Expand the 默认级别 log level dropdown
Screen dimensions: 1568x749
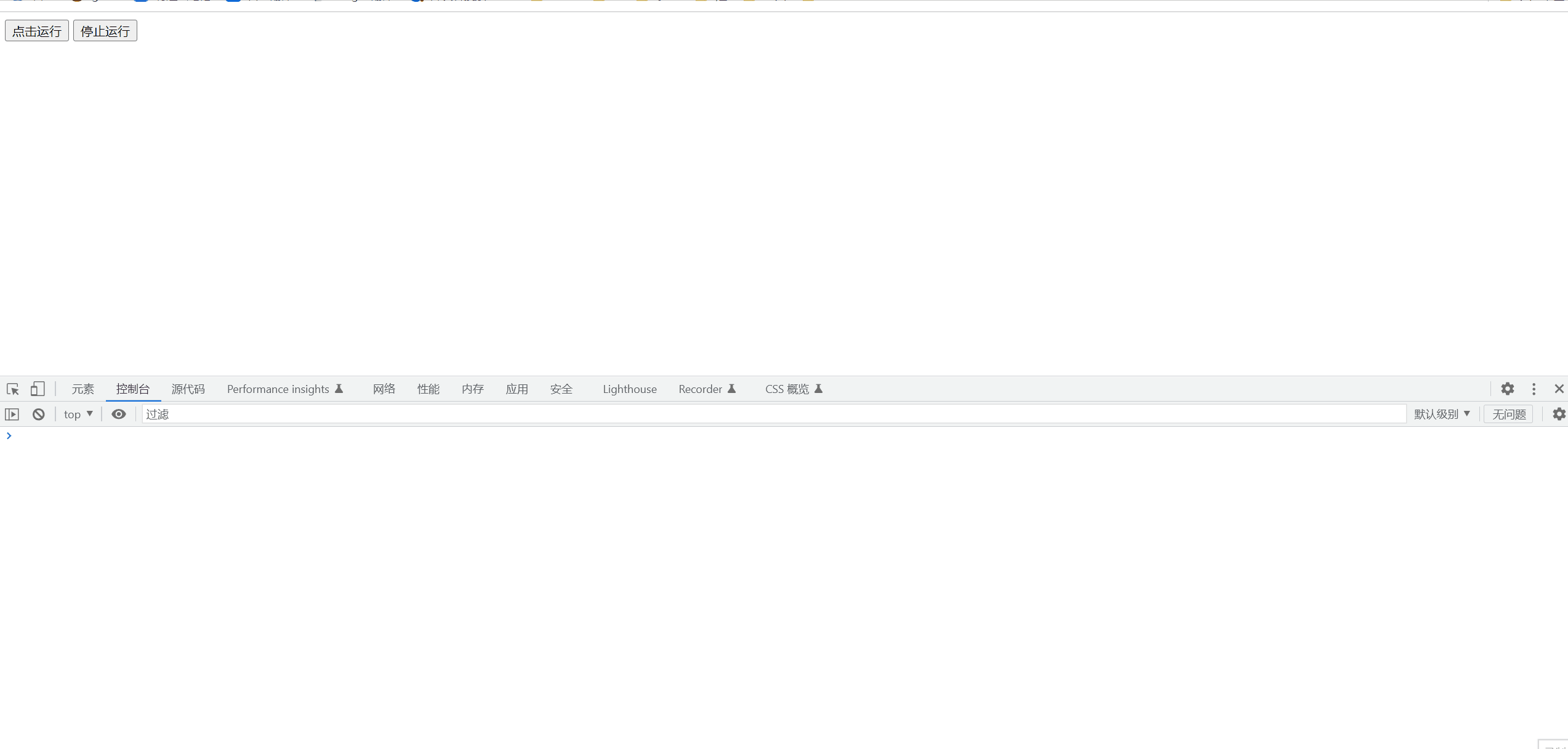click(x=1442, y=415)
